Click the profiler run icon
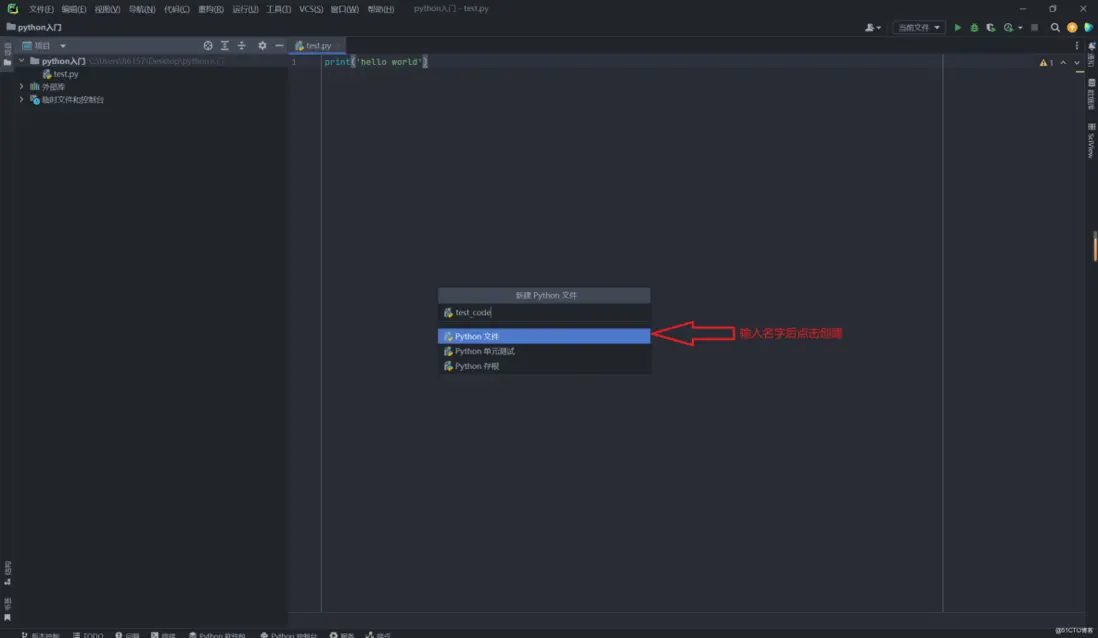Screen dimensions: 1098x638 point(1008,27)
